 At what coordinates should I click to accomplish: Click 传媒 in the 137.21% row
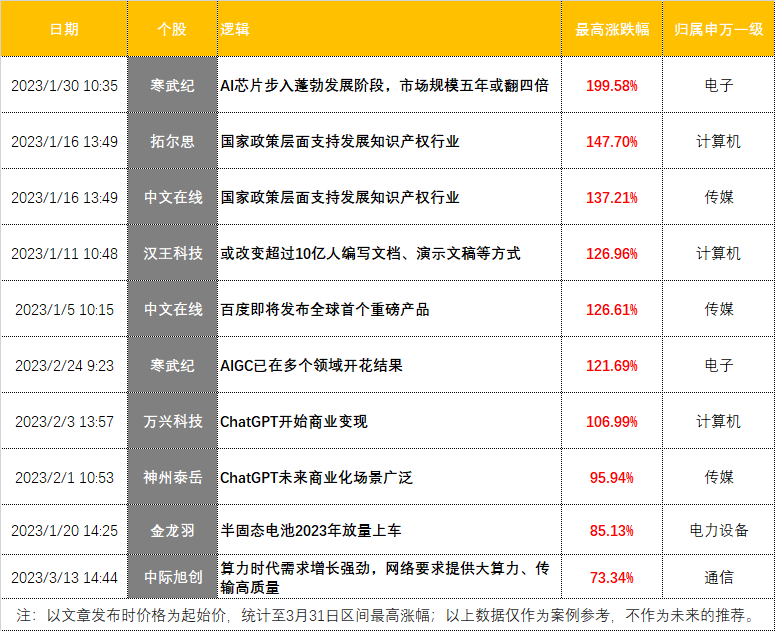[x=719, y=198]
